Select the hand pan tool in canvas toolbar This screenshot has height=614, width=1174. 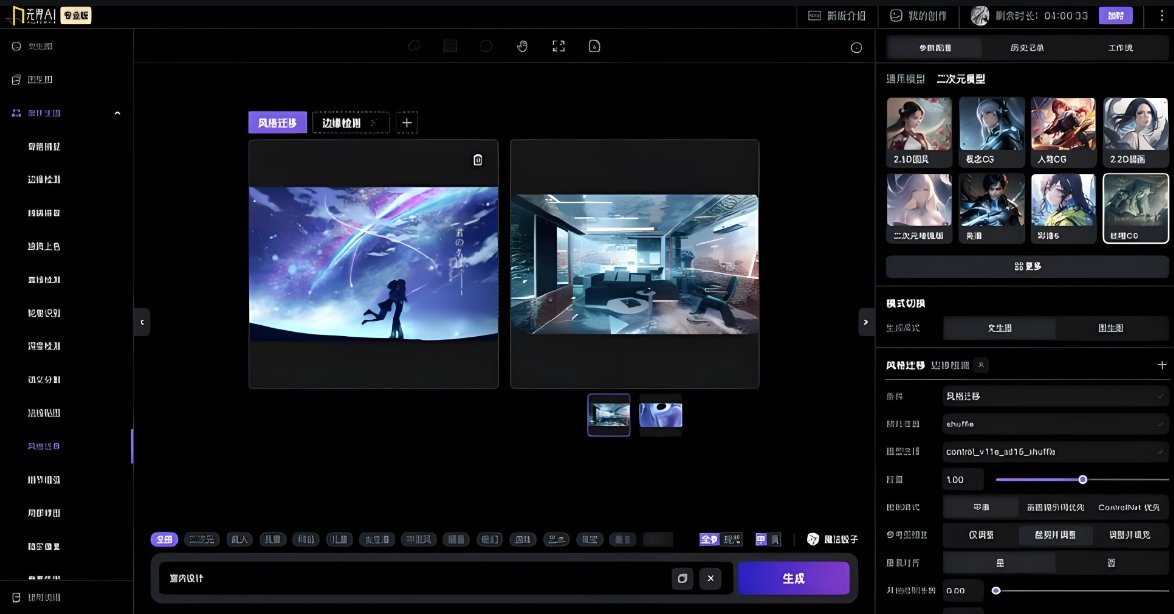522,46
